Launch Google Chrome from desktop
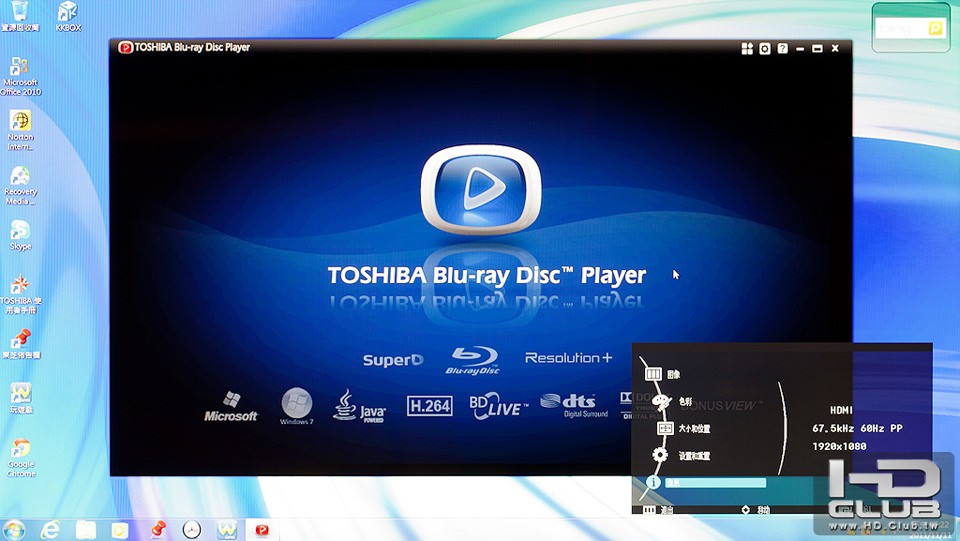This screenshot has width=960, height=541. click(20, 458)
